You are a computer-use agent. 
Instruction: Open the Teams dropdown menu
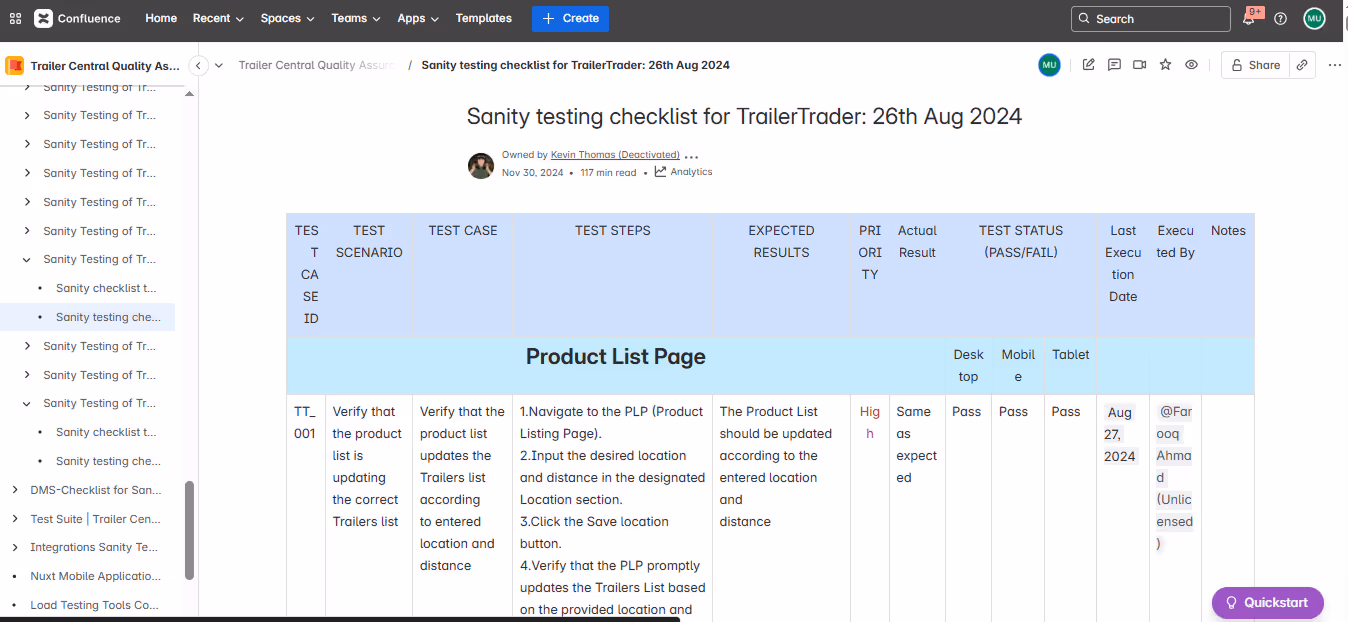tap(356, 18)
